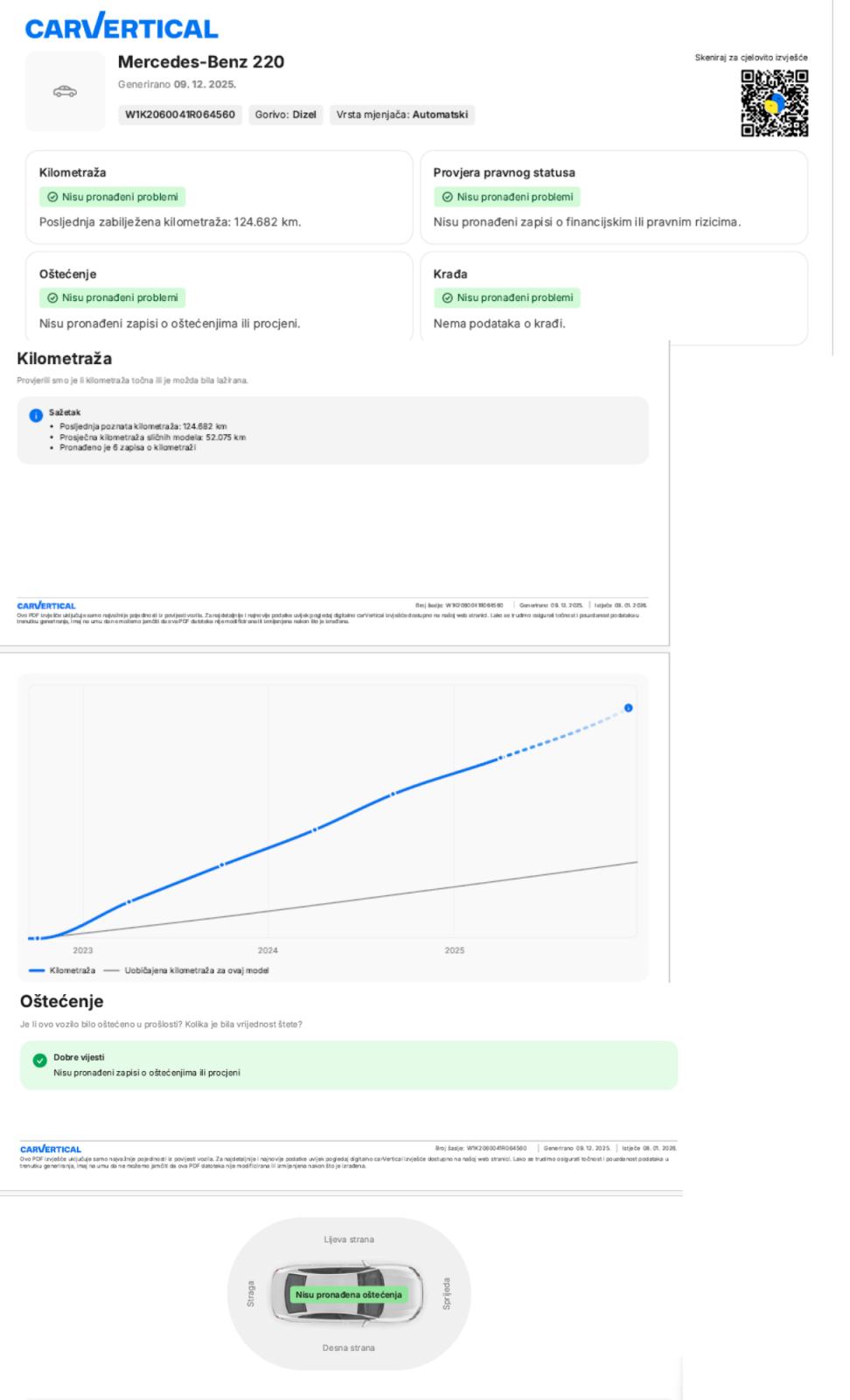Viewport: 850px width, 1400px height.
Task: Click check icon in Provjera pravnog statusa card
Action: (x=448, y=197)
